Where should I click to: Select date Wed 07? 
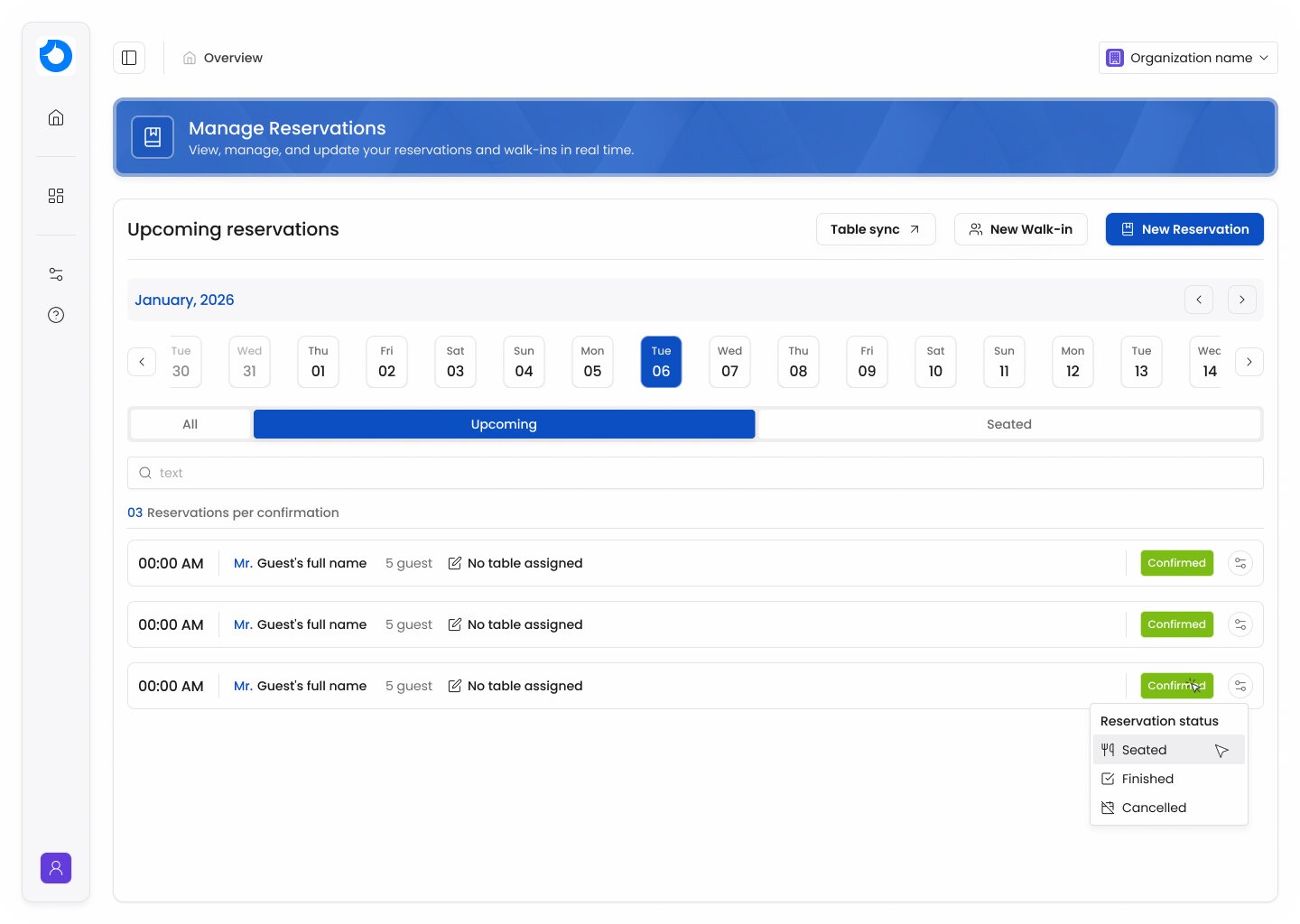coord(730,362)
